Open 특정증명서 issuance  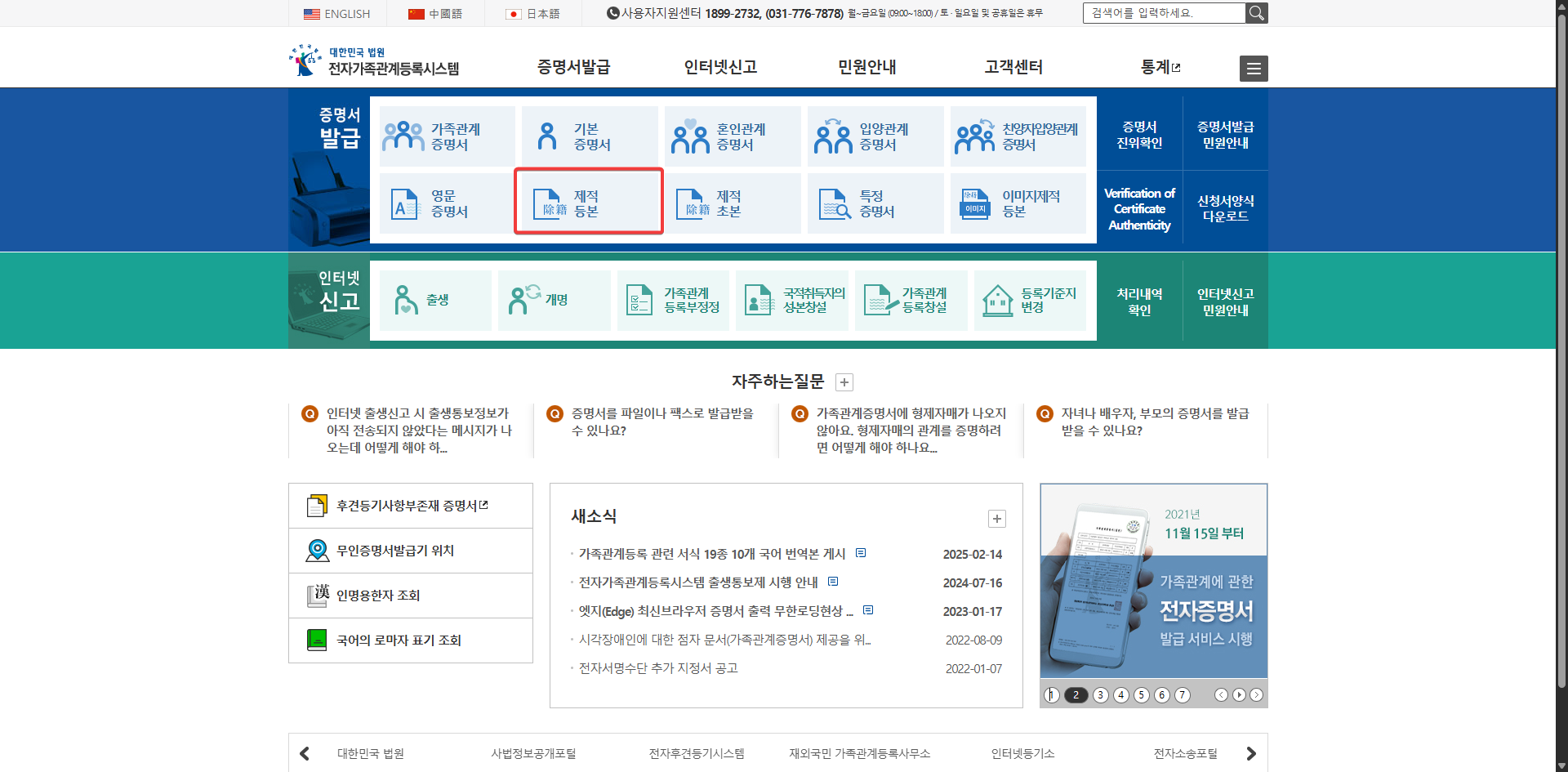click(875, 202)
